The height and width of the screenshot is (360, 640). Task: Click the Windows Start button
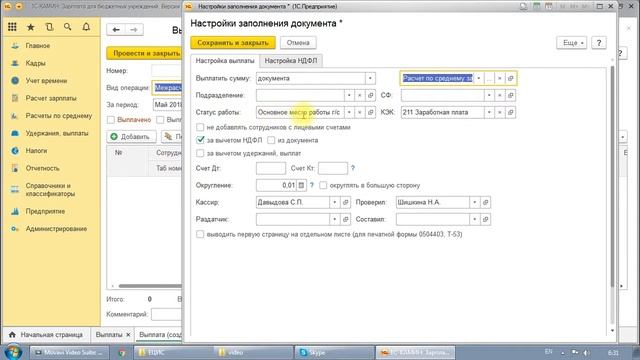[13, 352]
